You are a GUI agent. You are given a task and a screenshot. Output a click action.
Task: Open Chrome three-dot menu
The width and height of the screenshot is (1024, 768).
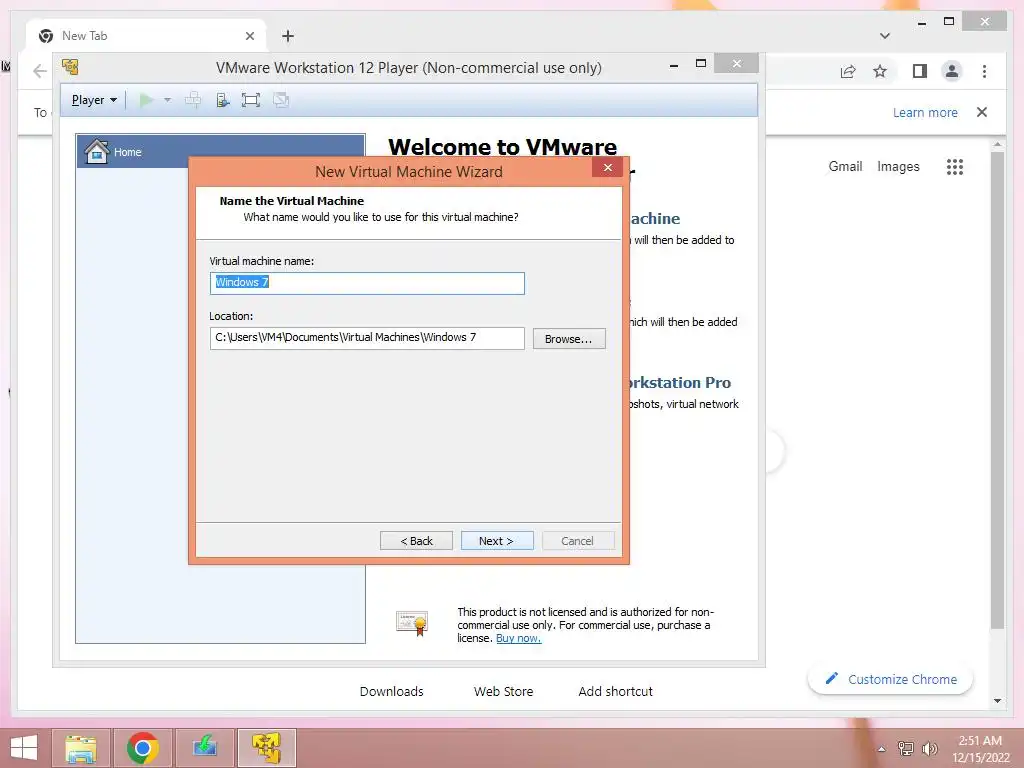985,71
